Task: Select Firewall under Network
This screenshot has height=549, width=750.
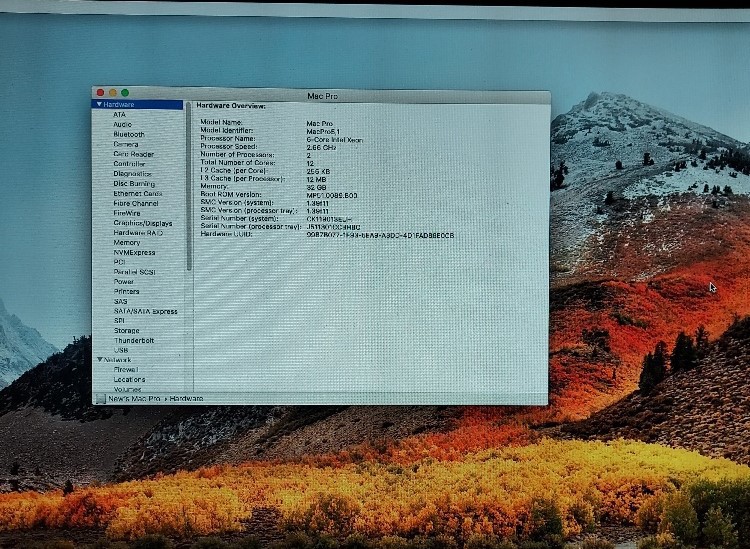Action: 126,369
